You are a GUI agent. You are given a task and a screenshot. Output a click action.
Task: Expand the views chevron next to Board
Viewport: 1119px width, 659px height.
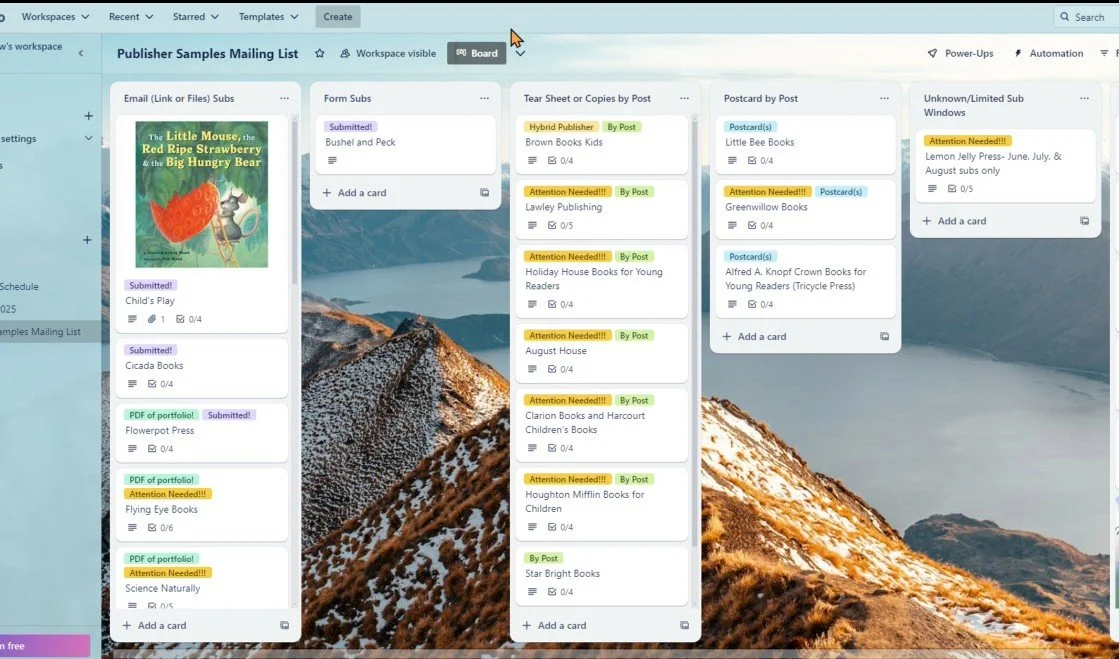[520, 54]
